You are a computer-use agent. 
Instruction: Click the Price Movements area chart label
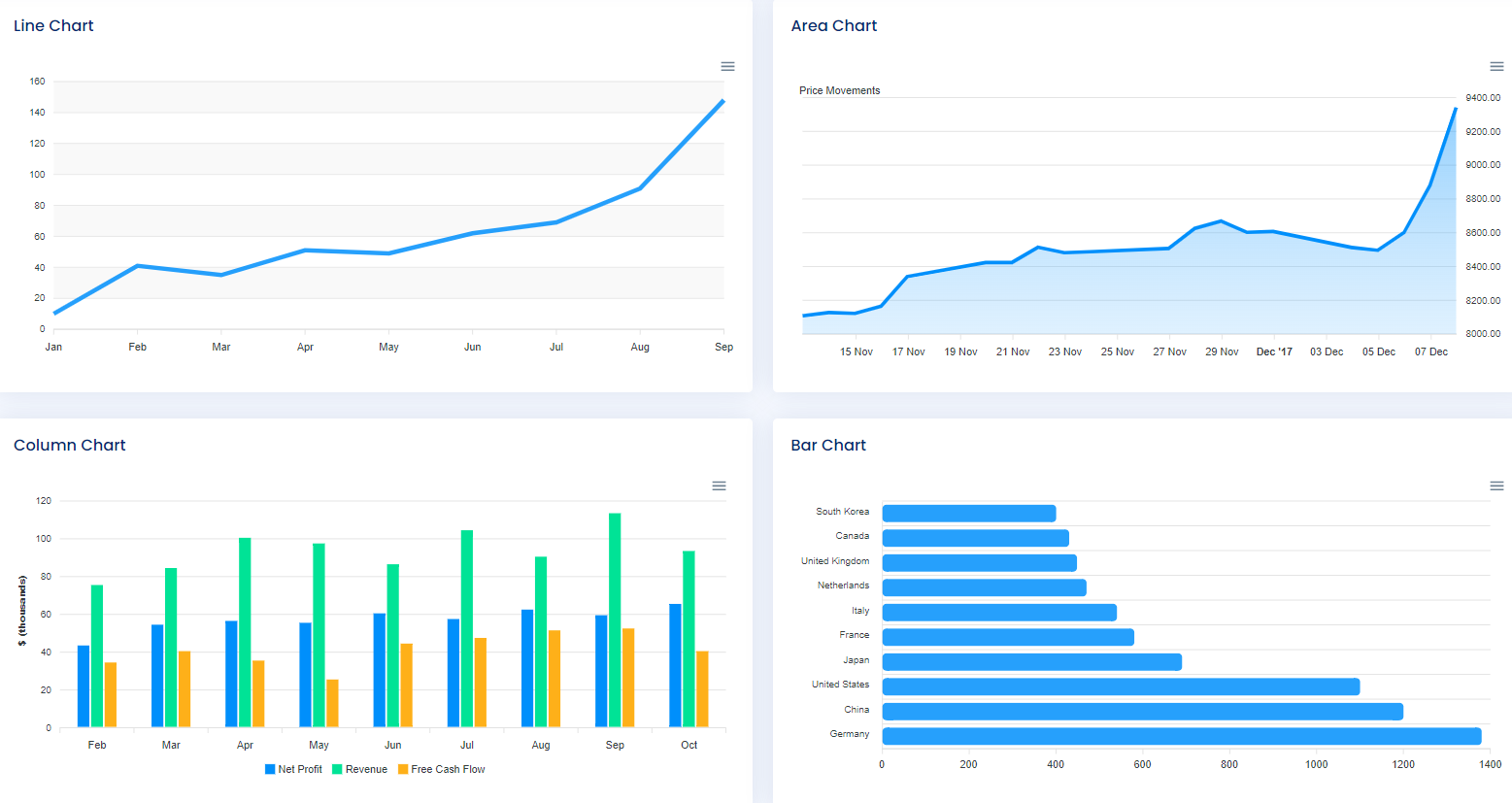(x=839, y=90)
